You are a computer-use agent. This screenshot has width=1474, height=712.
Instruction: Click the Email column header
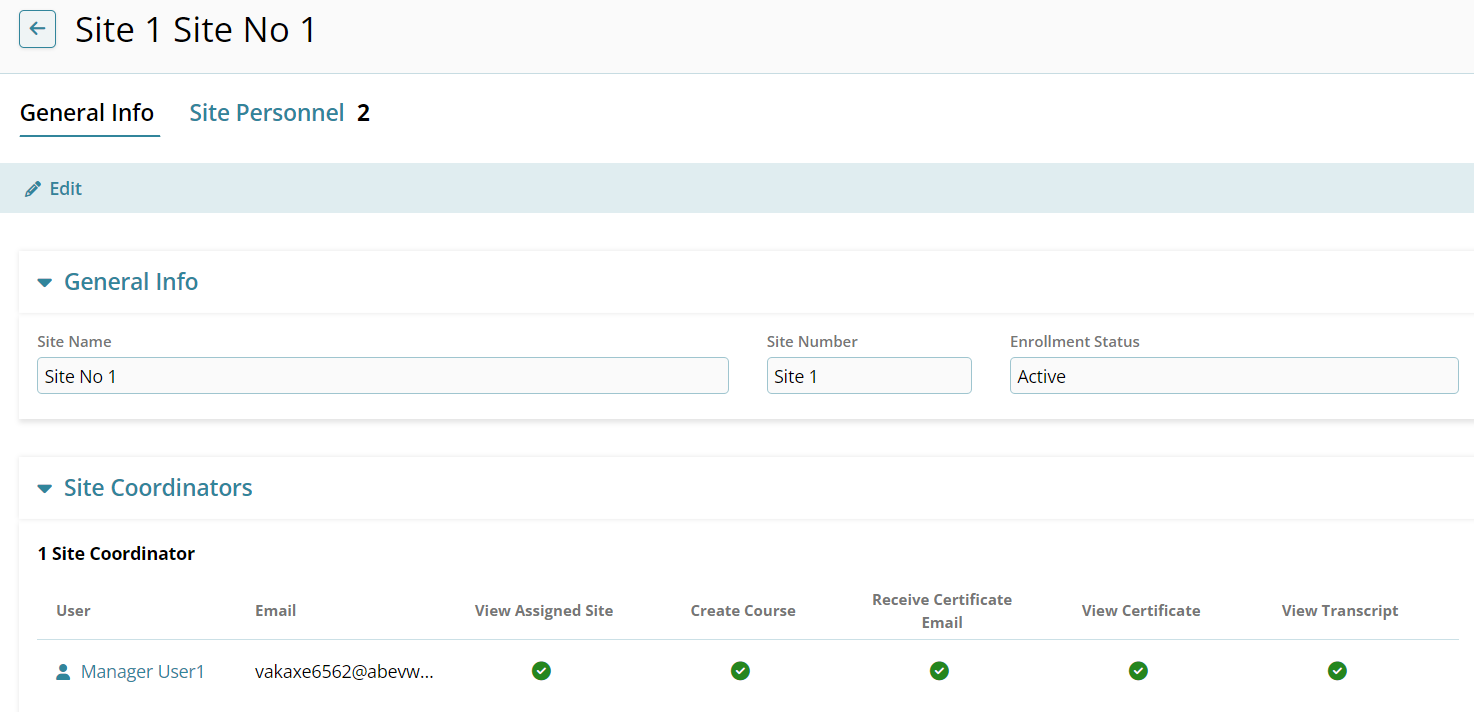point(276,611)
